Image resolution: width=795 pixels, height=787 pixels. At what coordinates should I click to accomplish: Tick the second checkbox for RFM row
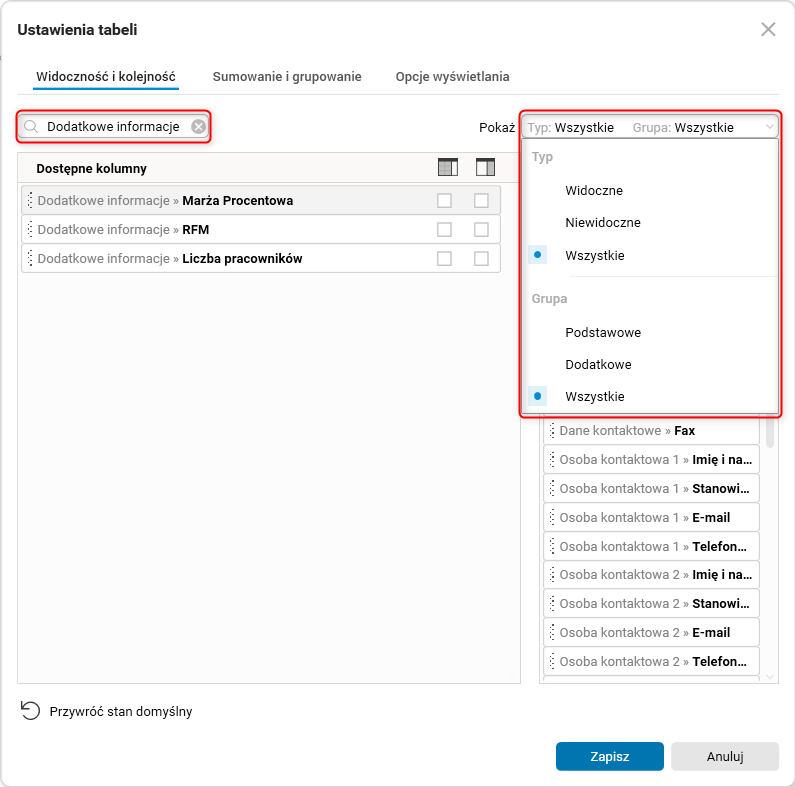click(x=481, y=230)
